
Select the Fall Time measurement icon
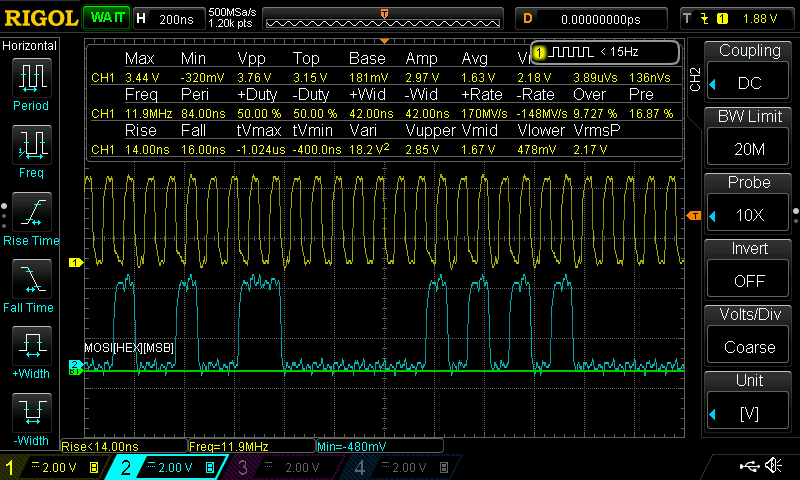point(32,279)
